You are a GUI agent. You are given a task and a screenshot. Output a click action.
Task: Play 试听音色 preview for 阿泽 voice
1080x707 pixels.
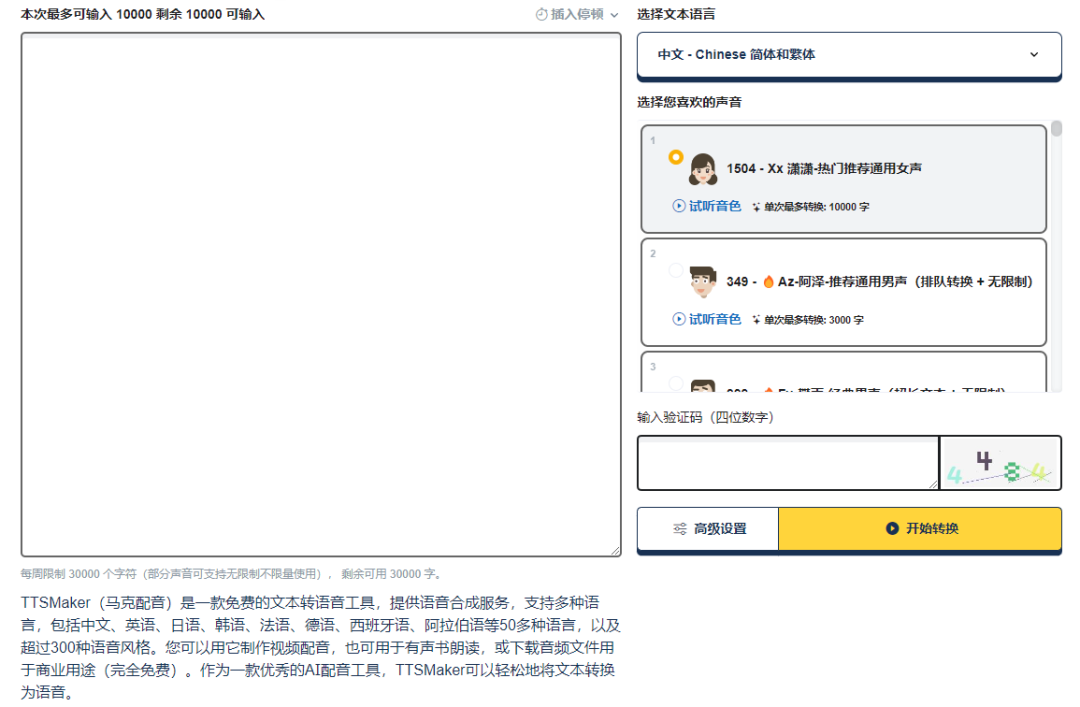click(707, 319)
